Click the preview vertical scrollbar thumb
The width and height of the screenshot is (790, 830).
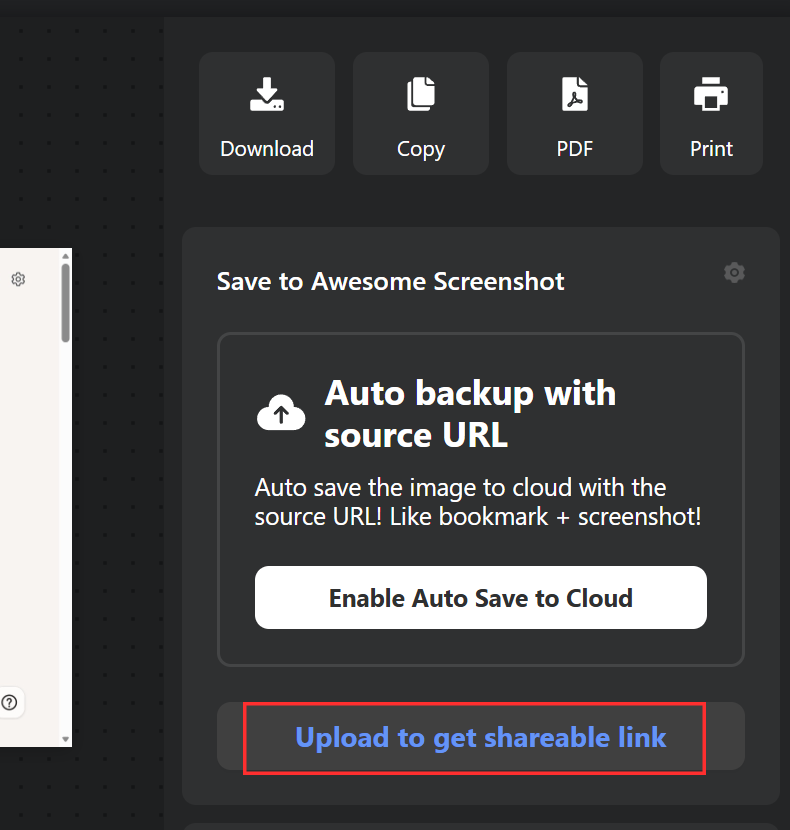pyautogui.click(x=66, y=303)
